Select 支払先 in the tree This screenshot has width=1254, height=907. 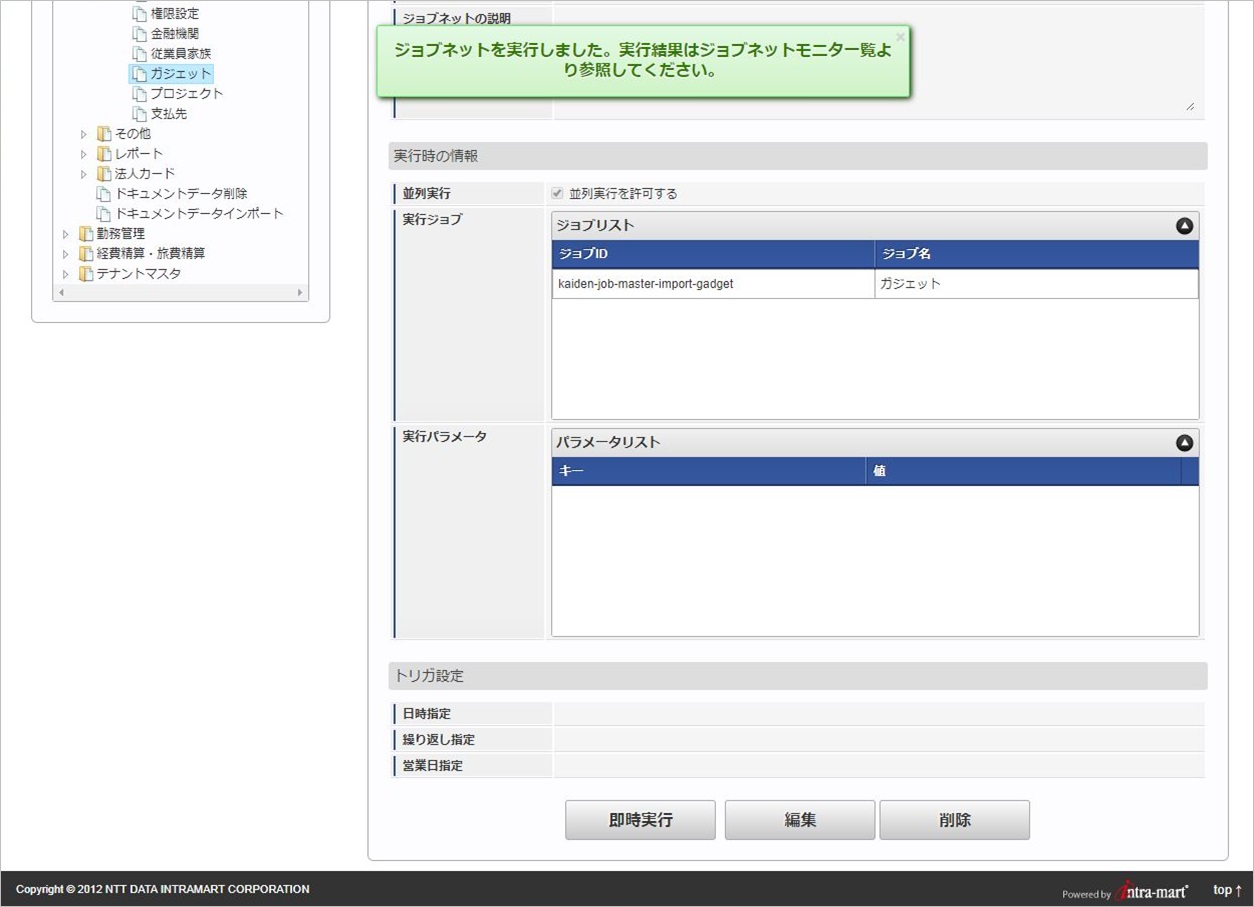168,114
